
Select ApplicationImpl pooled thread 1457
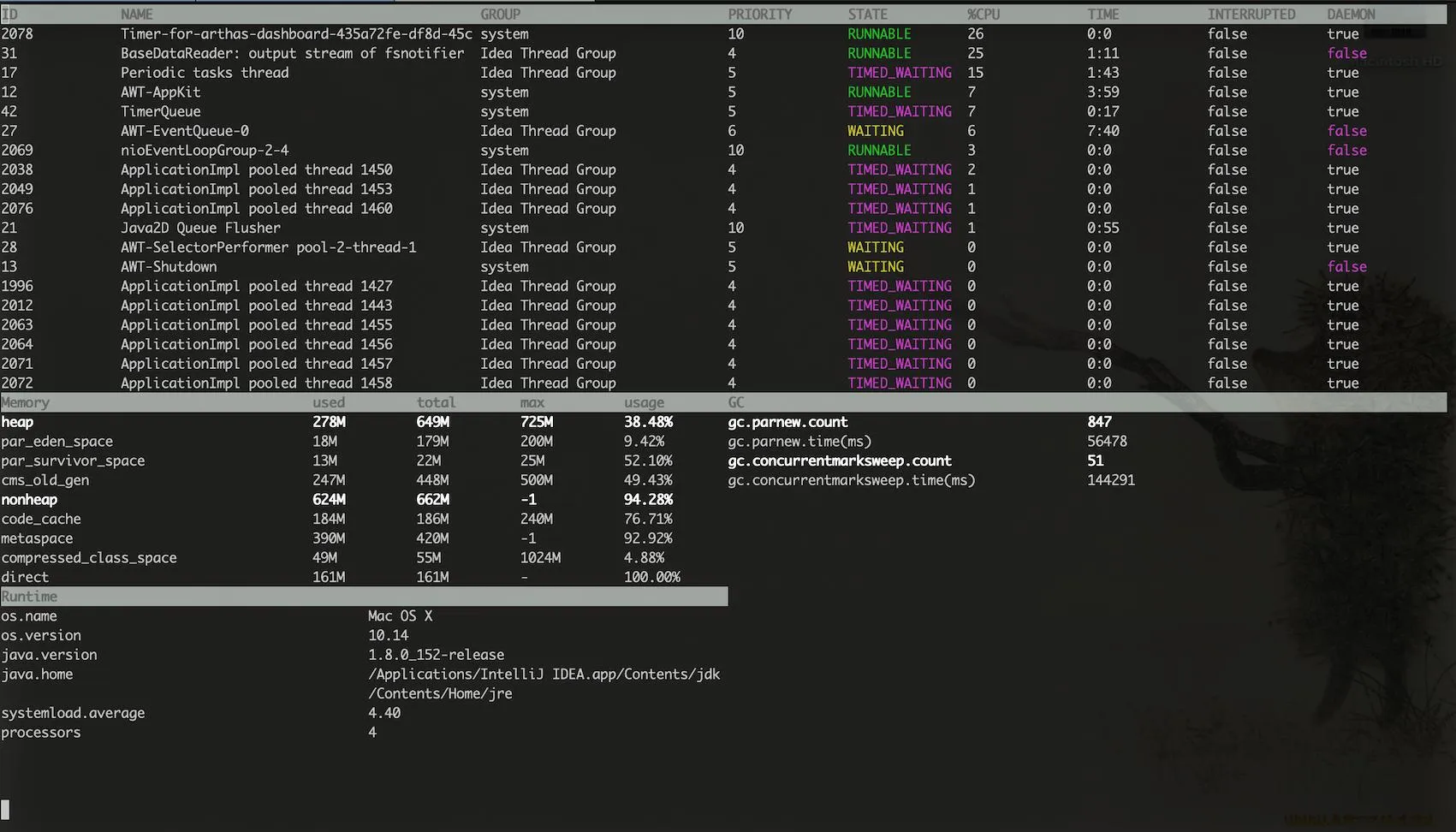click(x=256, y=364)
